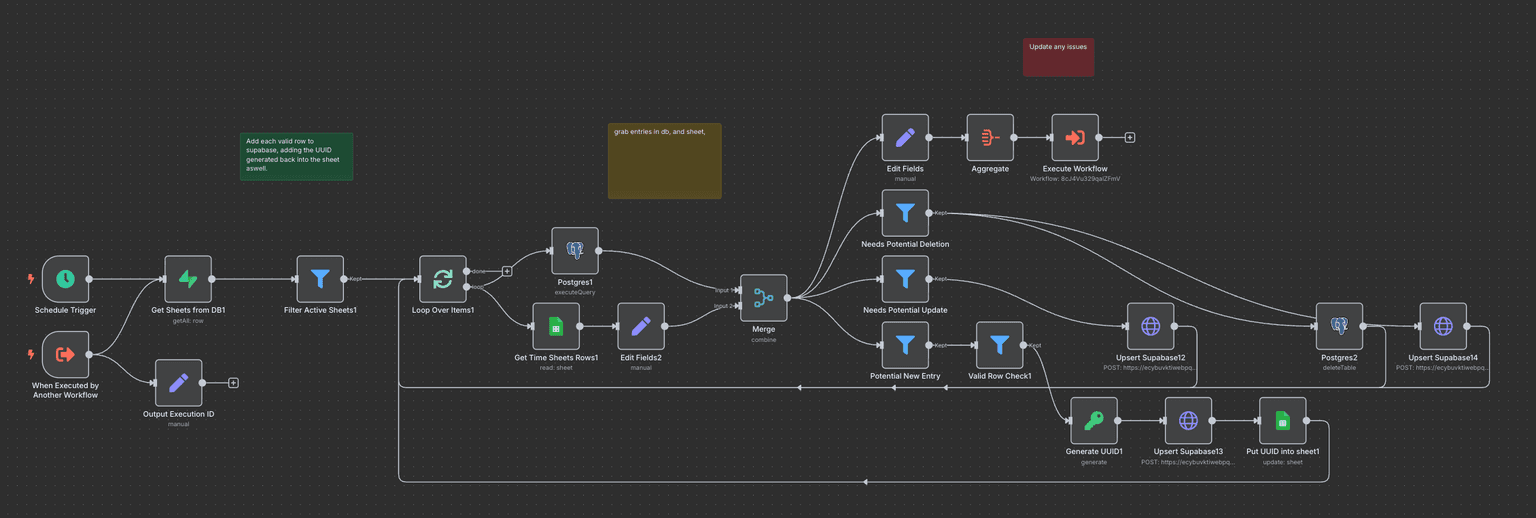This screenshot has width=1536, height=518.
Task: Open the Merge combine node
Action: pos(764,298)
